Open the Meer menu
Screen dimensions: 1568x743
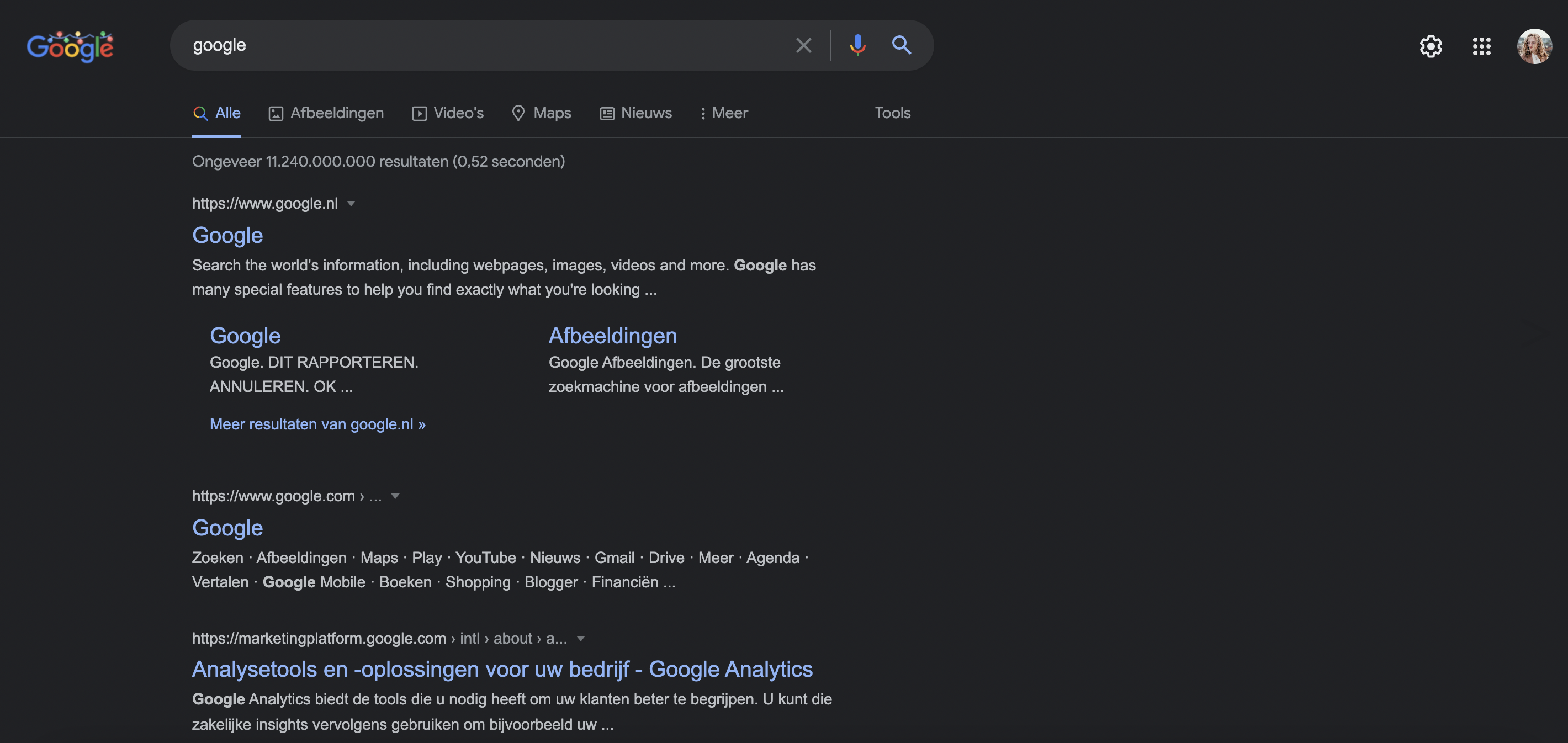coord(723,113)
